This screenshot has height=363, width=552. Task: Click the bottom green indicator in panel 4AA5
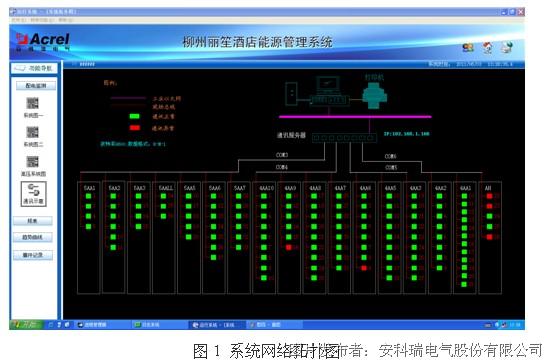[x=389, y=278]
